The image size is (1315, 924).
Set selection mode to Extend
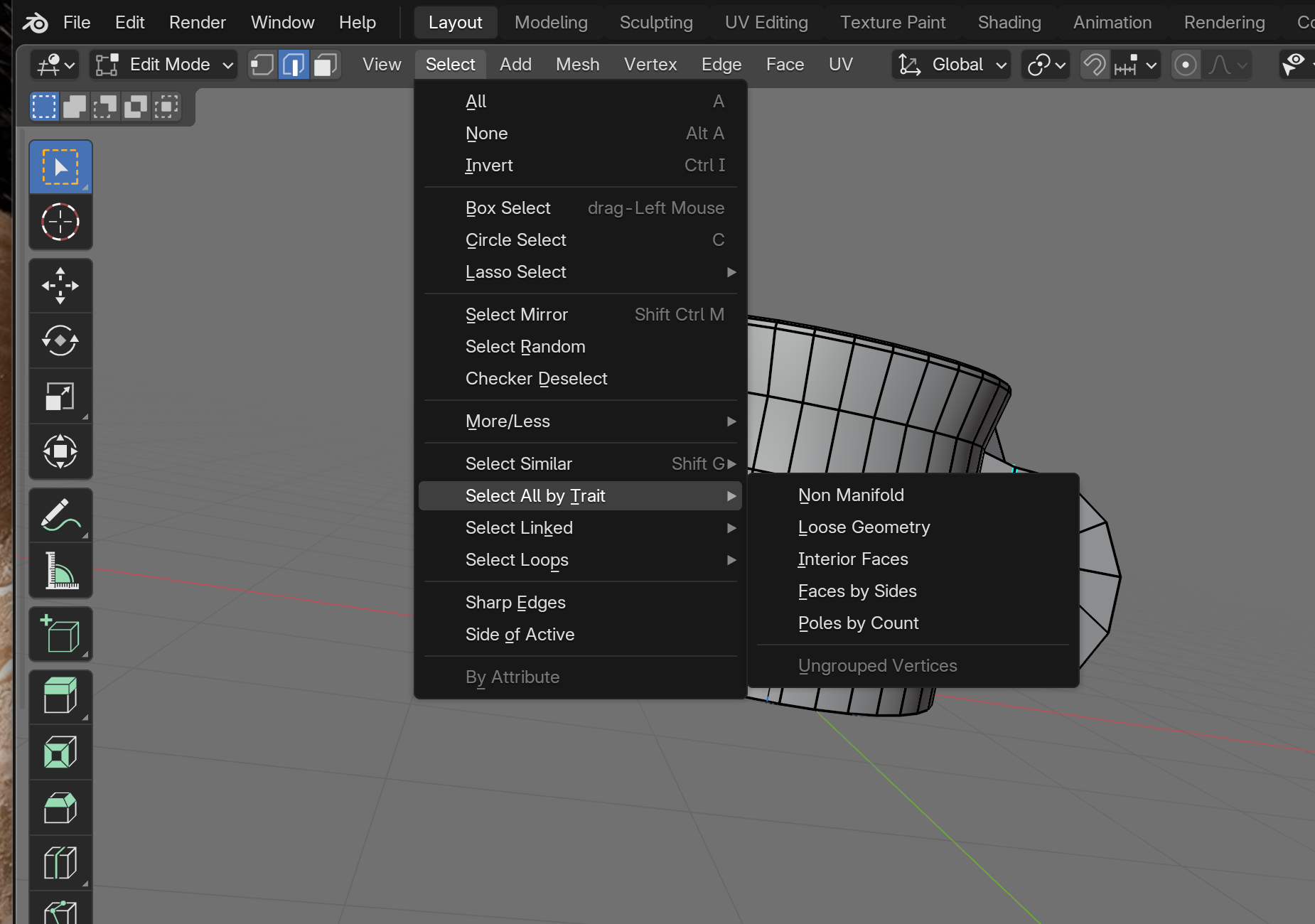(x=75, y=107)
